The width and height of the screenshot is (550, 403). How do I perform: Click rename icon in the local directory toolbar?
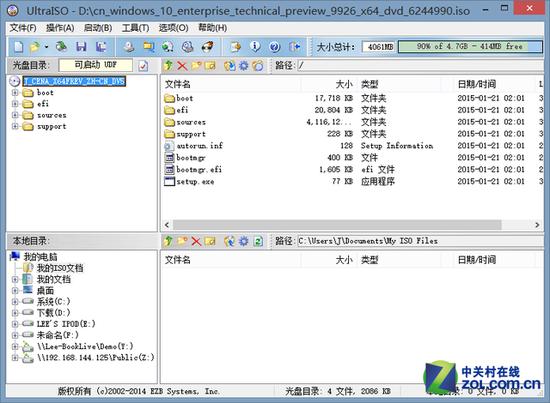tap(210, 241)
